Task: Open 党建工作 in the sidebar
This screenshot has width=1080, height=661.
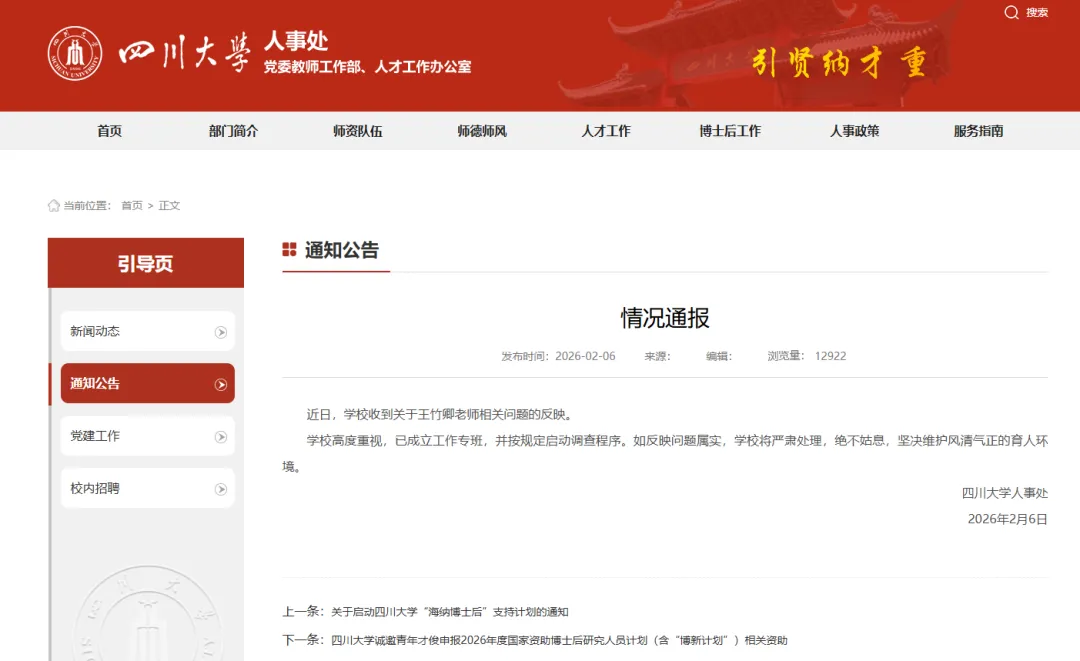Action: [x=147, y=436]
